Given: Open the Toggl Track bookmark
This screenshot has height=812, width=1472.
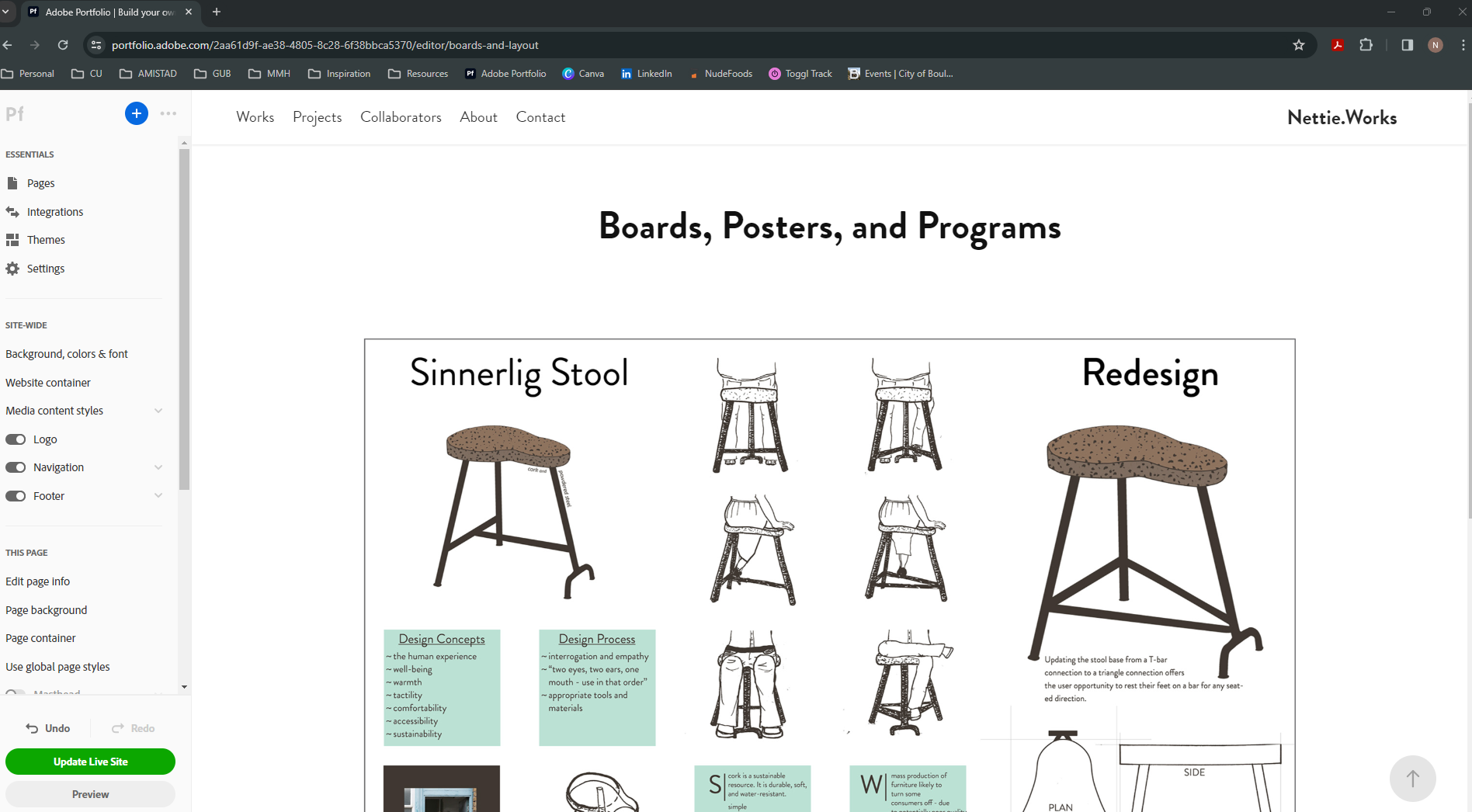Looking at the screenshot, I should (800, 74).
